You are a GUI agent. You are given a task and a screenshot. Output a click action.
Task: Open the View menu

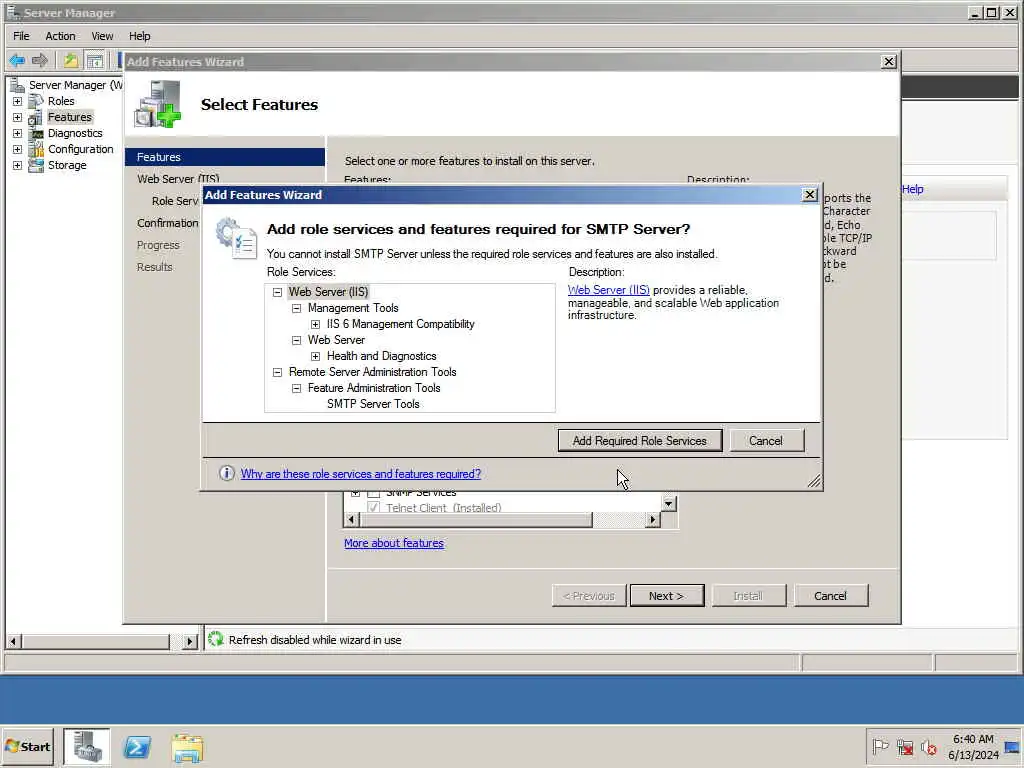tap(102, 36)
